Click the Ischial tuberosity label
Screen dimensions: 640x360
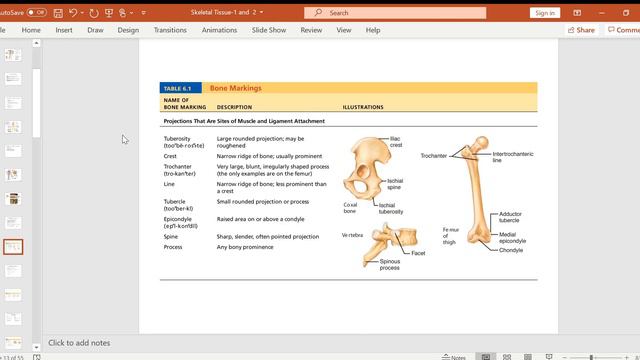click(391, 209)
